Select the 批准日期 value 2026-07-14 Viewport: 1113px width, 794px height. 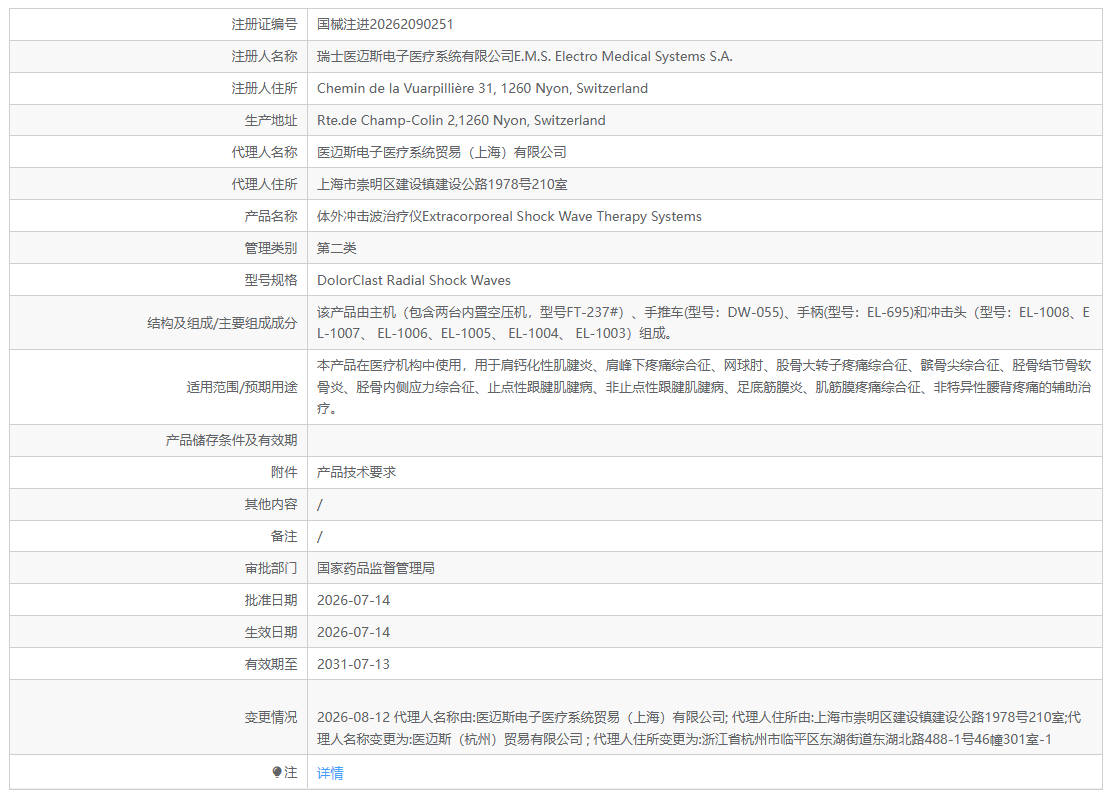[353, 600]
